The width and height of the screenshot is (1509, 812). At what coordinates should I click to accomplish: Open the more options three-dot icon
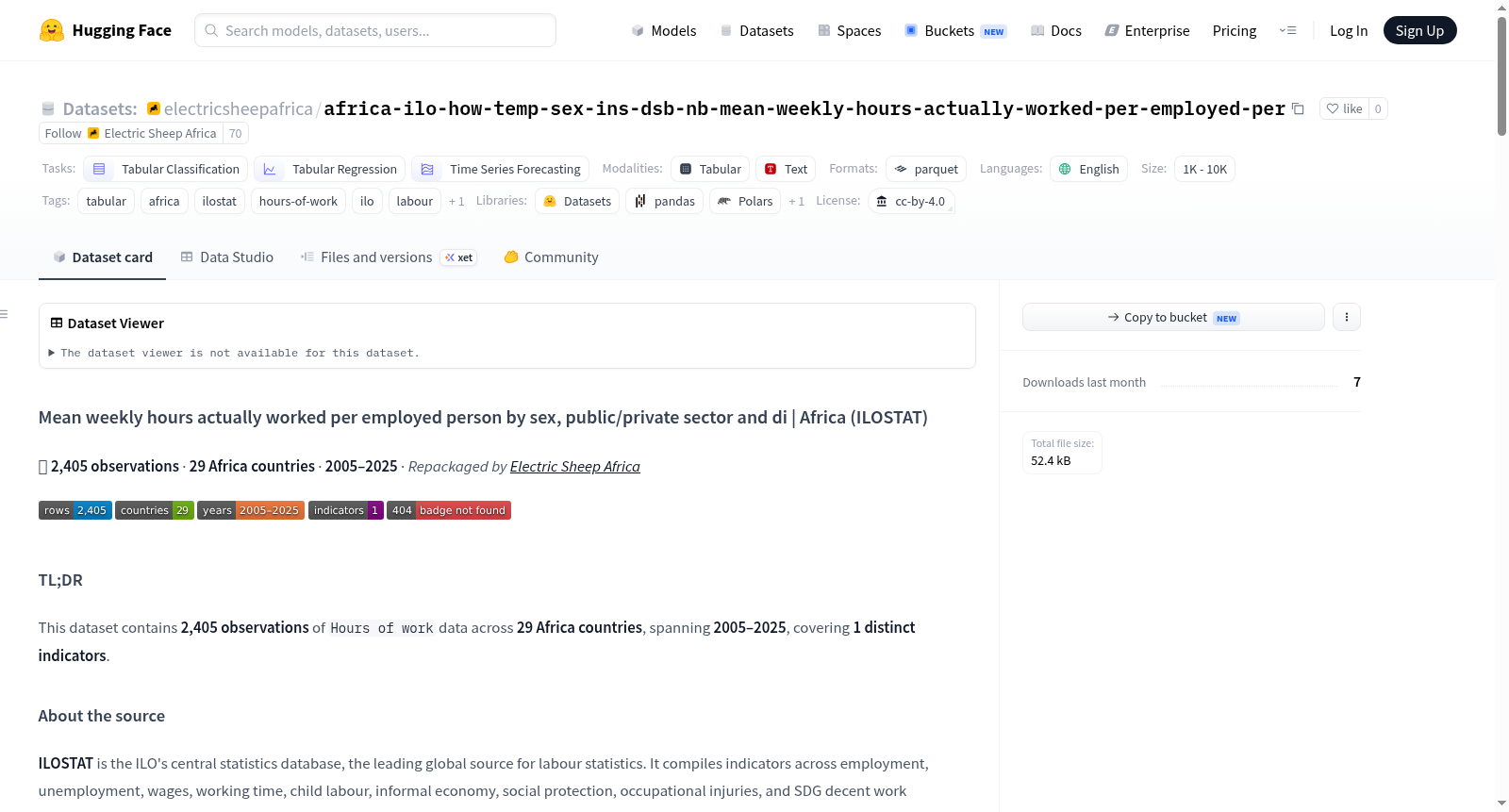click(x=1347, y=317)
